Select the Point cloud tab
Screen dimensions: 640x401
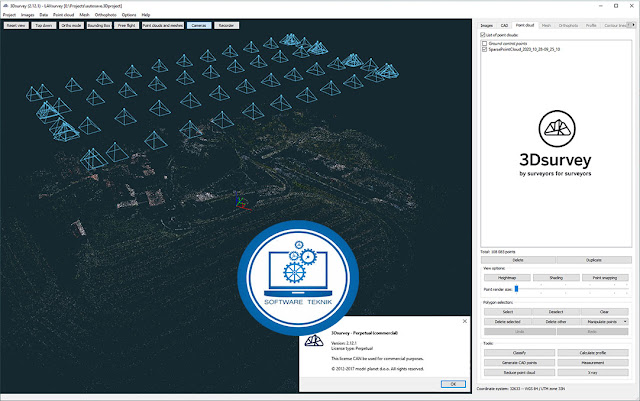(525, 25)
